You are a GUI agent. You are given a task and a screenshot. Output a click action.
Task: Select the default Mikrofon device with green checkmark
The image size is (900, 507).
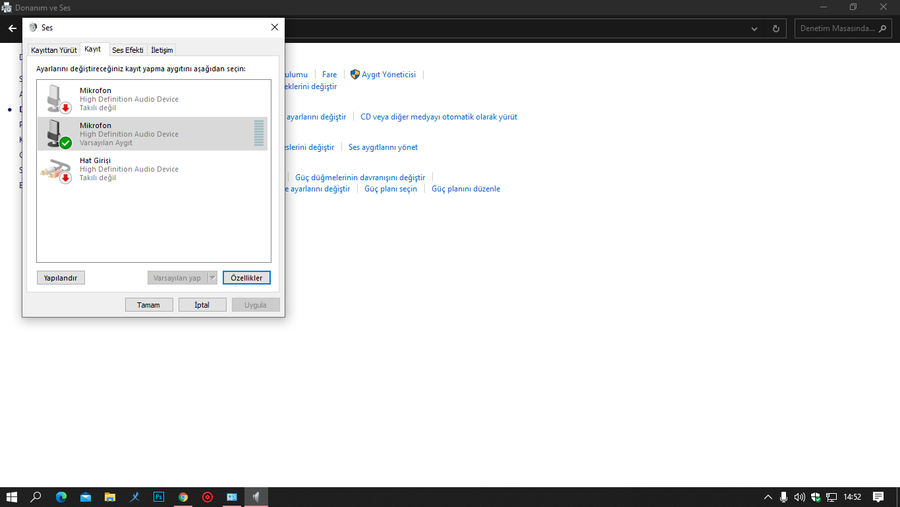coord(58,134)
